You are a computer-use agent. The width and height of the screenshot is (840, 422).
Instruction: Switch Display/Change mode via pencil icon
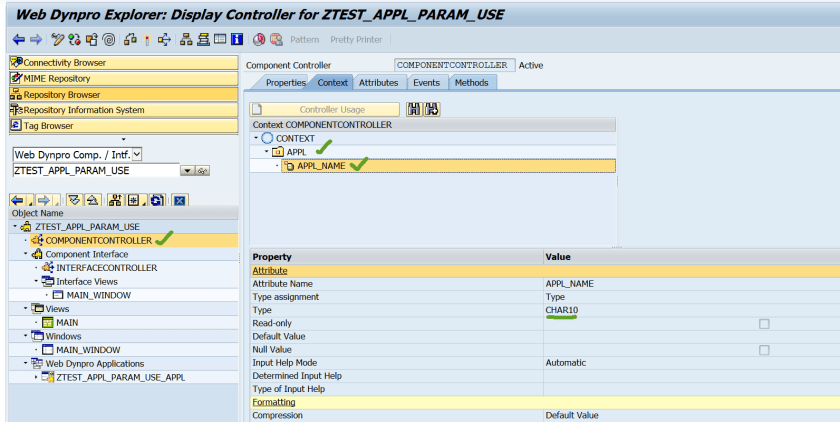click(x=57, y=40)
